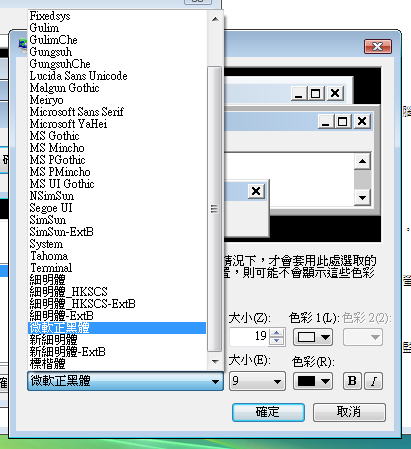Increase item size with stepper up arrow
Viewport: 411px width, 449px height.
coord(277,333)
